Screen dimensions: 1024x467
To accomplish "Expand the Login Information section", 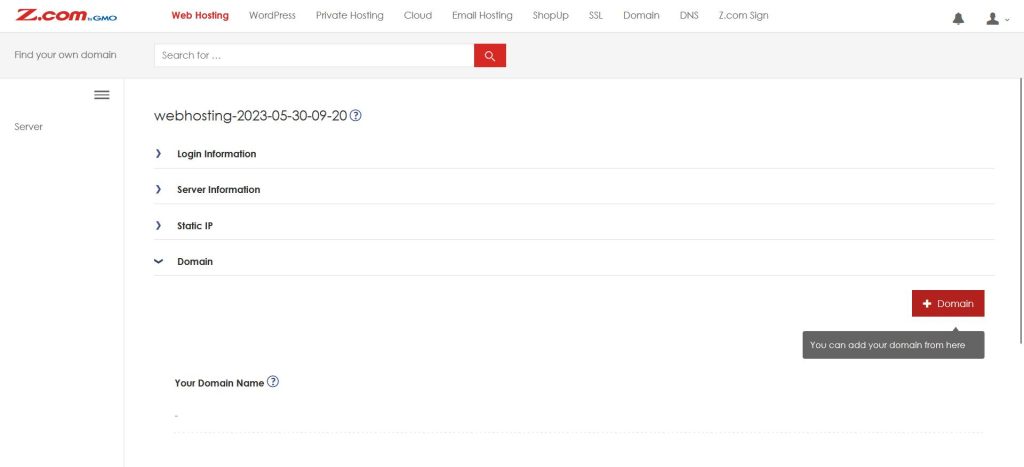I will 574,154.
